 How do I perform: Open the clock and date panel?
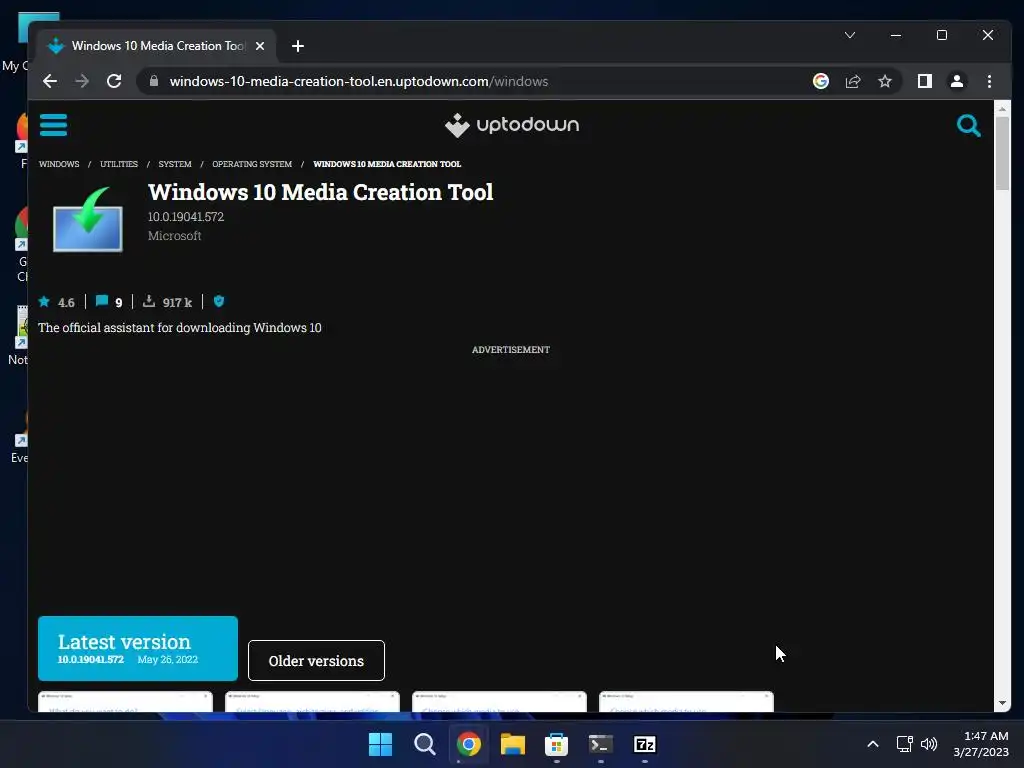coord(981,744)
